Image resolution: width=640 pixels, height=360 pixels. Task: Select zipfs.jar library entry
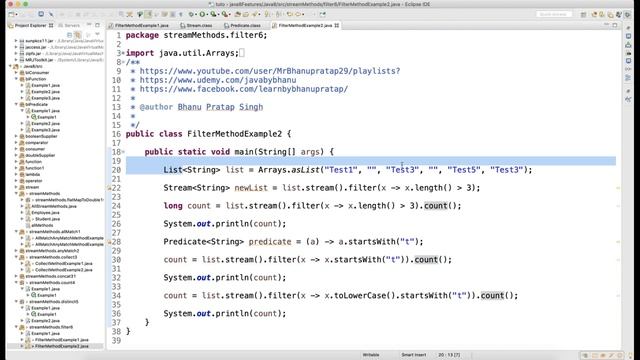(33, 53)
